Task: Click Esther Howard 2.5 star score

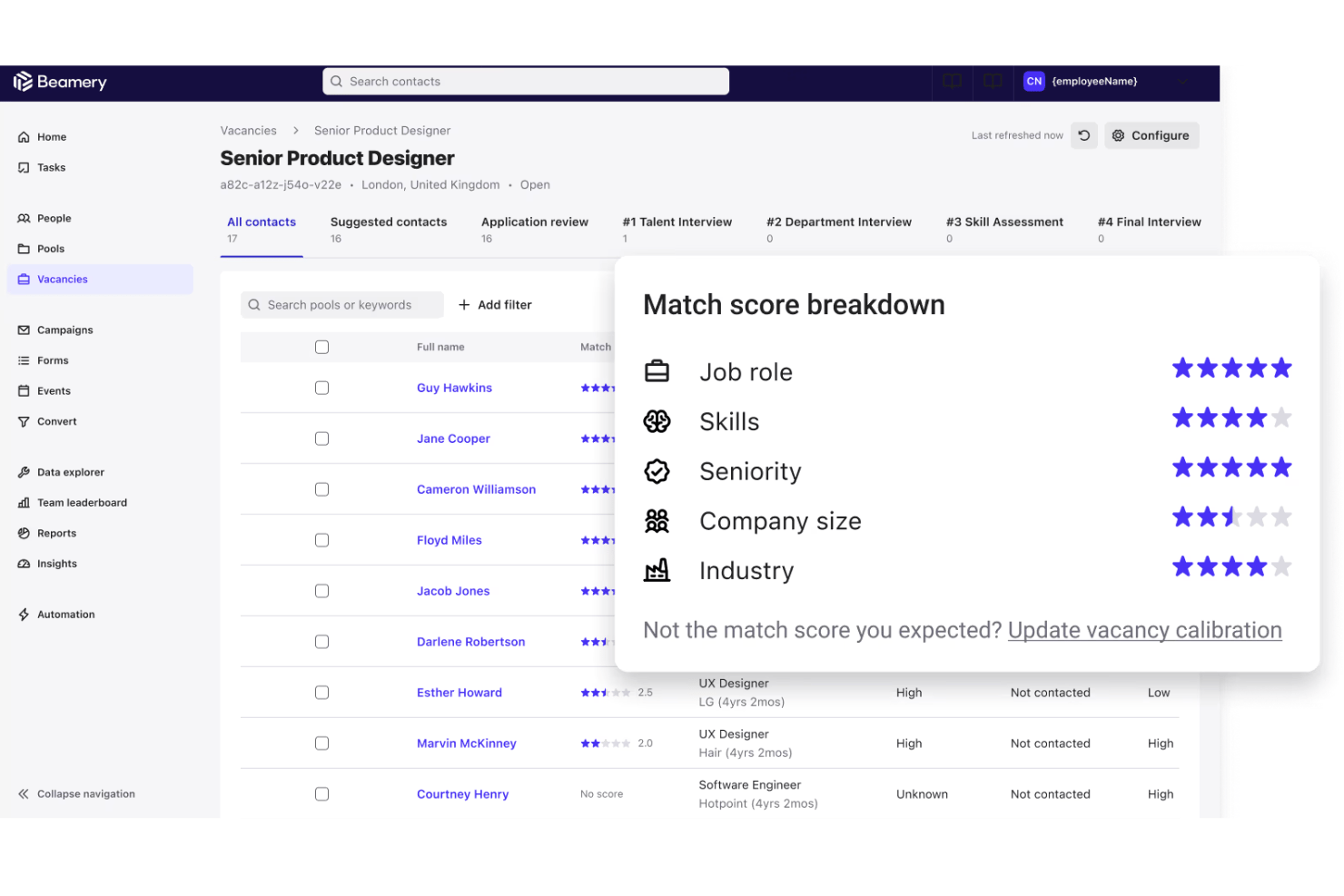Action: 617,694
